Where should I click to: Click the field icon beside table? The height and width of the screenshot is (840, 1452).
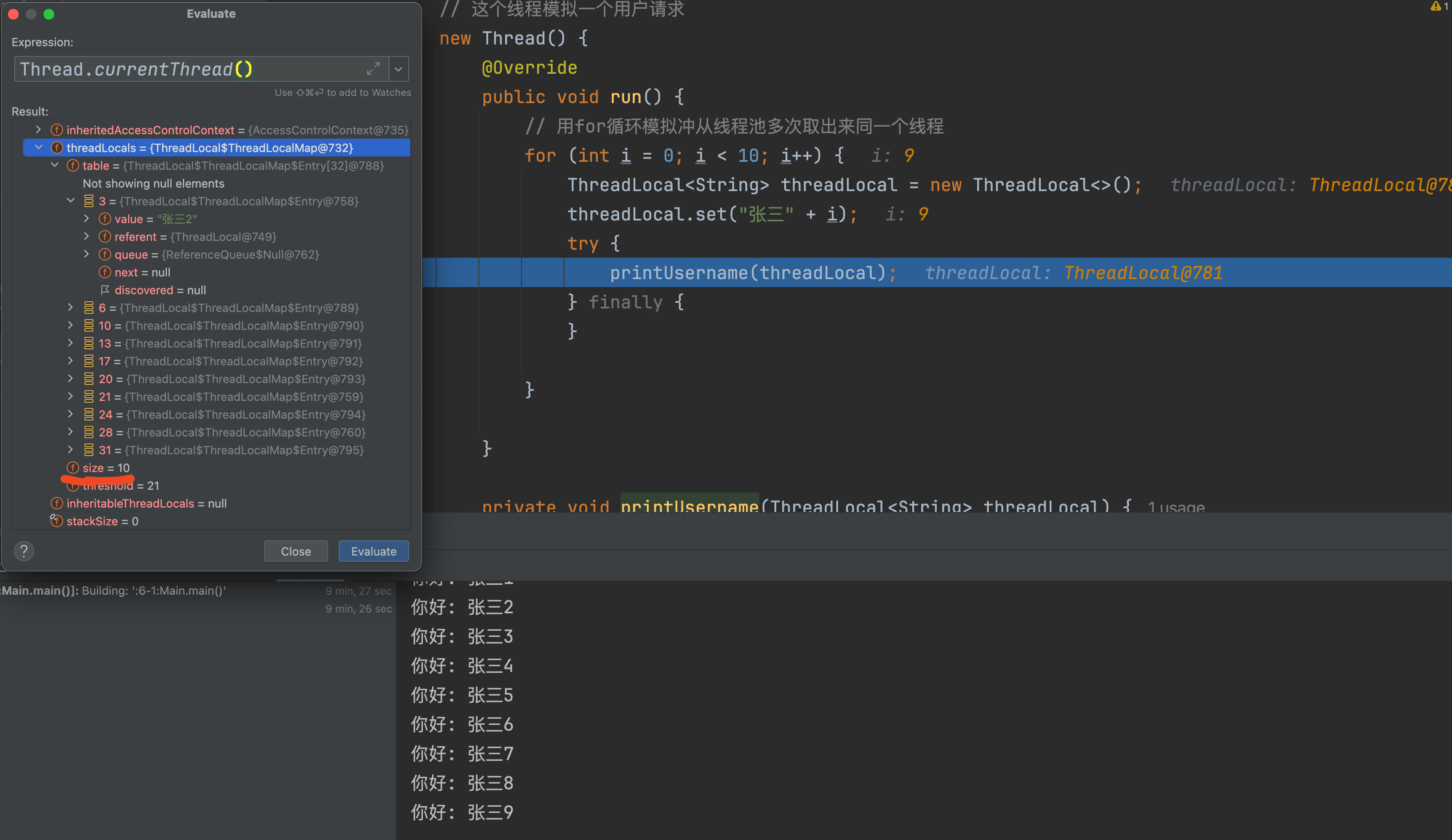[72, 165]
